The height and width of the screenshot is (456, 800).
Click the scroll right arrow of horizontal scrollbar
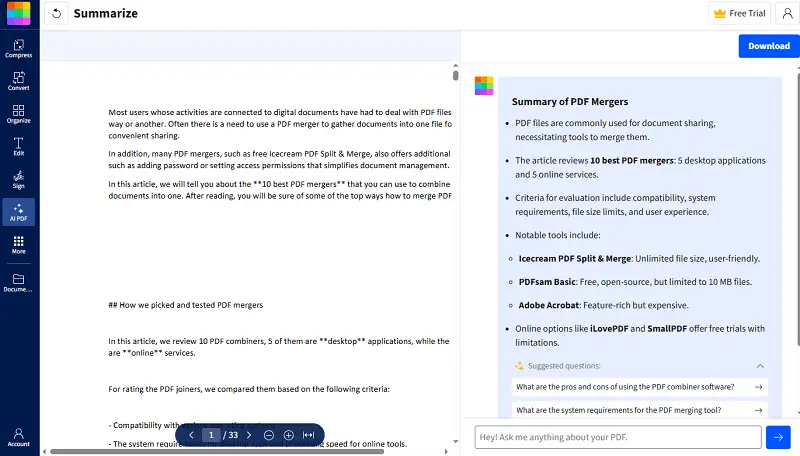point(446,451)
